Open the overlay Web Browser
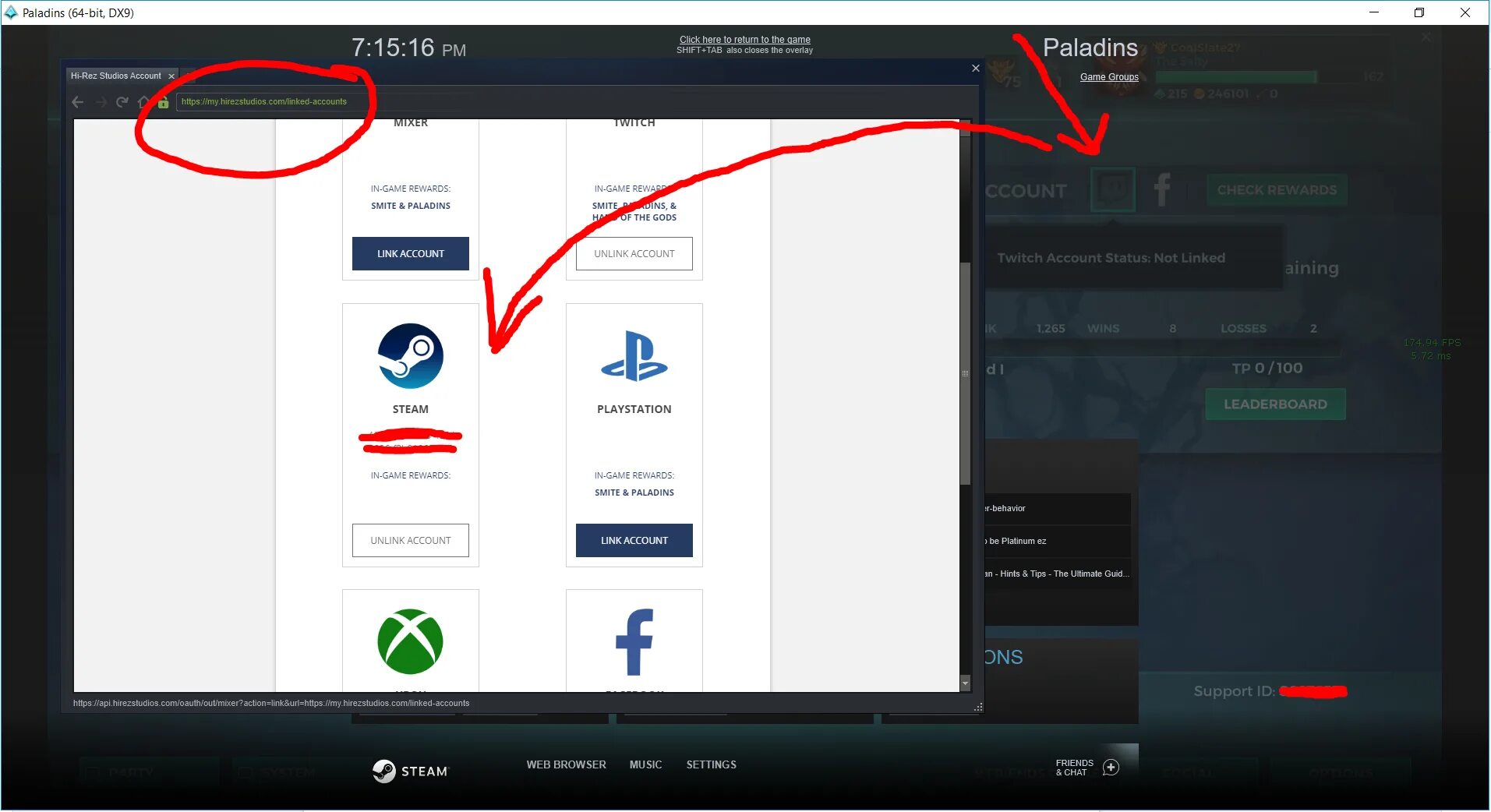The width and height of the screenshot is (1491, 812). (x=567, y=765)
